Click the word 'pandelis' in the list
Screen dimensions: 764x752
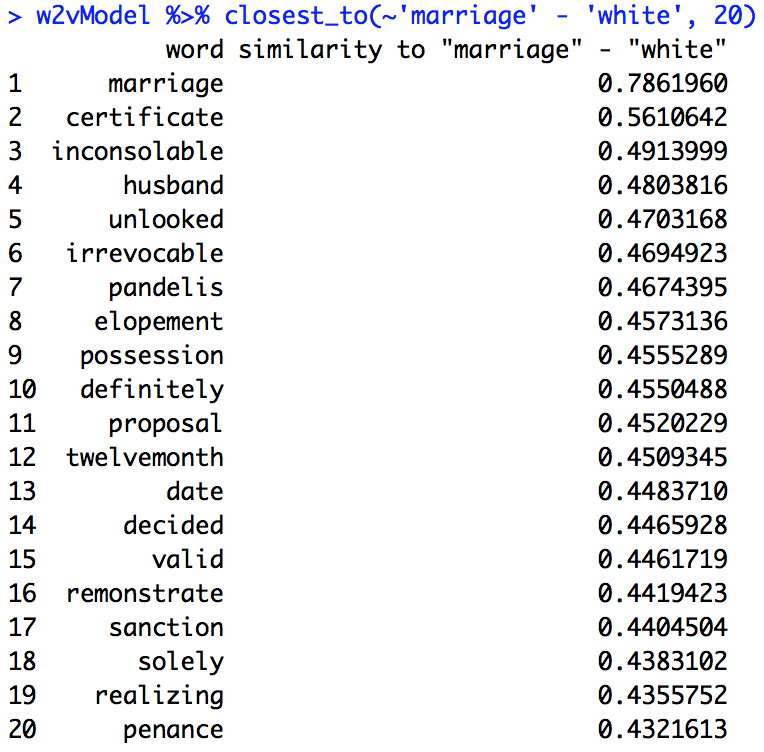(x=166, y=288)
